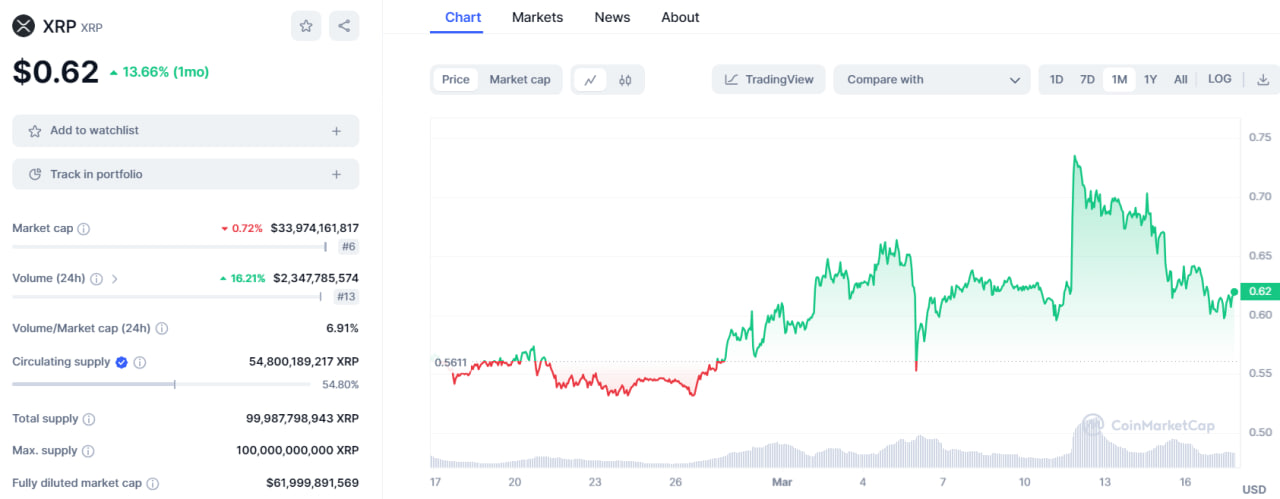The height and width of the screenshot is (499, 1280).
Task: Click the circulating supply progress bar
Action: [162, 384]
